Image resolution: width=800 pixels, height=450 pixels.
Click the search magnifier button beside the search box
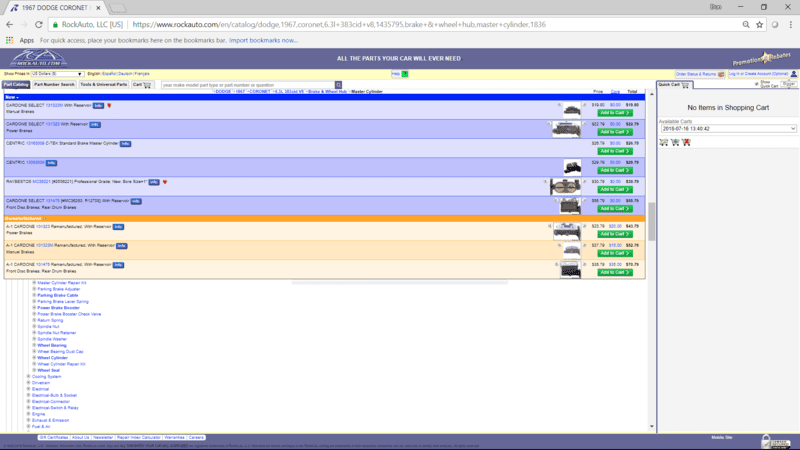pos(338,85)
